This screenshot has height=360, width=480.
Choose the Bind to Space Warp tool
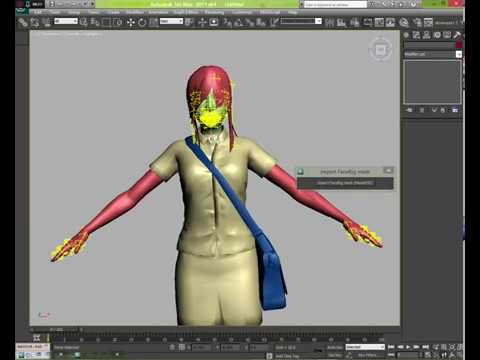[x=46, y=22]
